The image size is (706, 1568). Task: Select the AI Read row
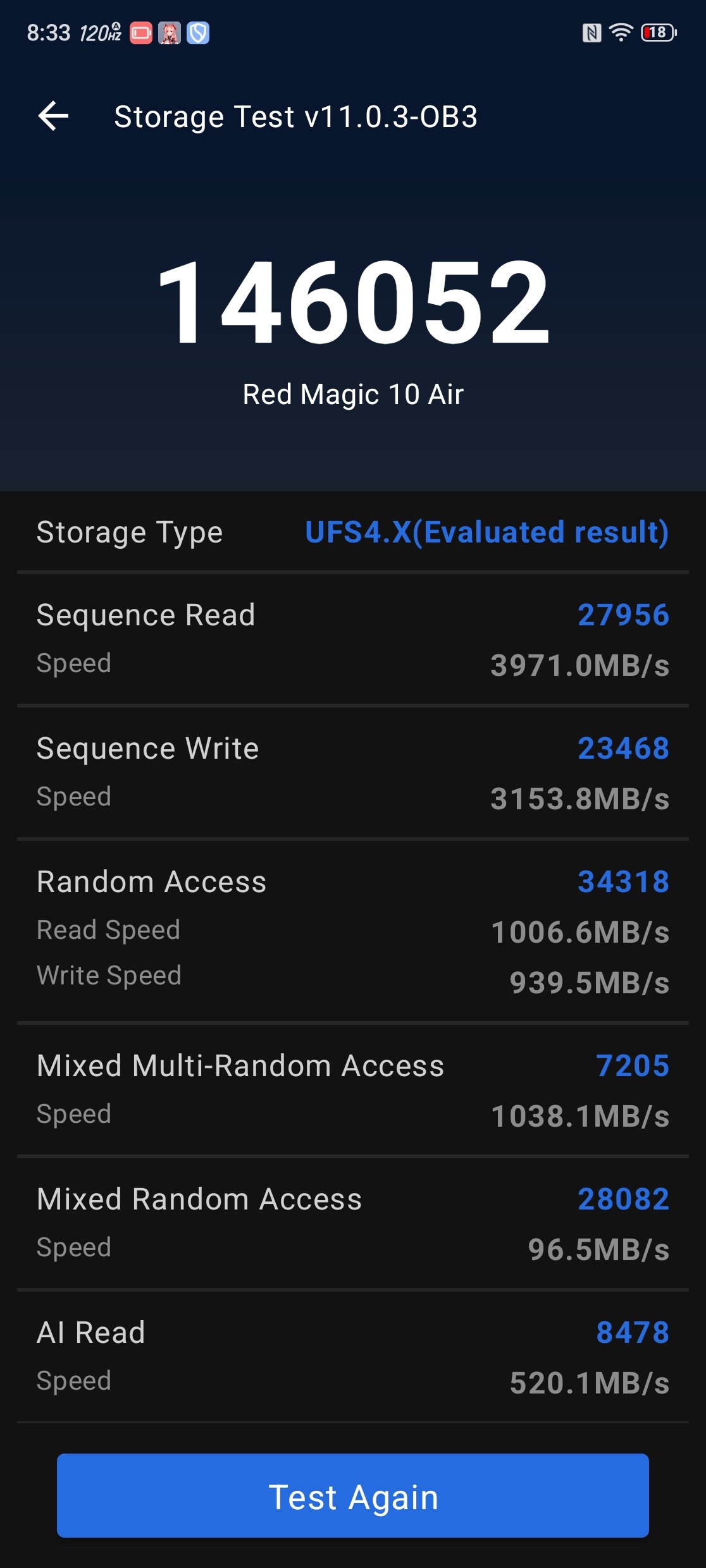[x=353, y=1357]
